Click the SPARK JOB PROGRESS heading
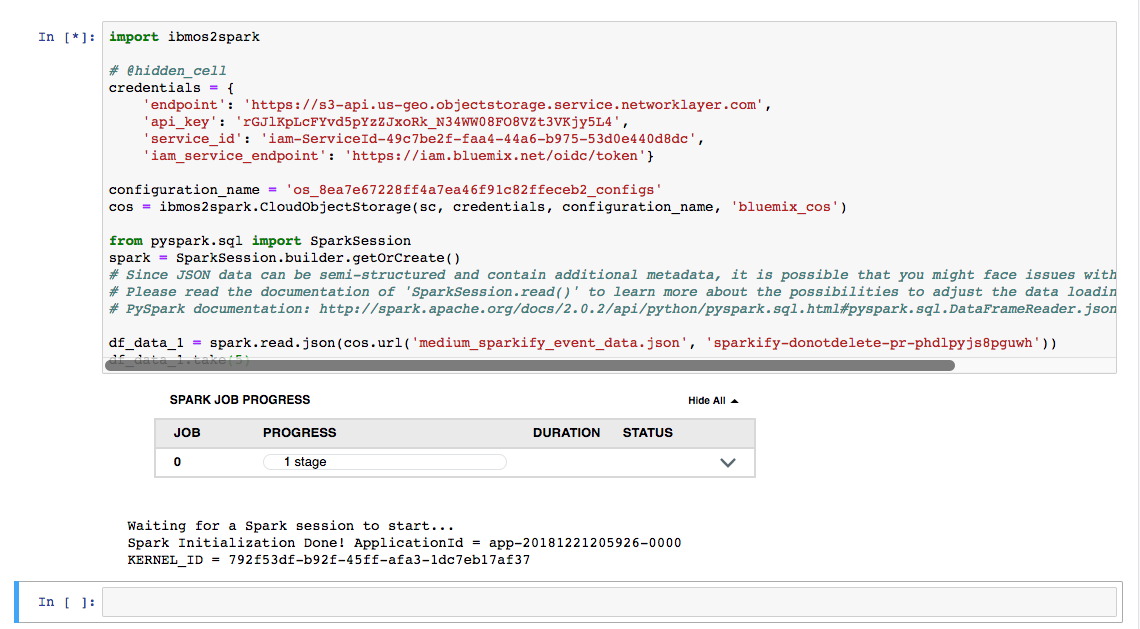1140x629 pixels. pos(240,400)
